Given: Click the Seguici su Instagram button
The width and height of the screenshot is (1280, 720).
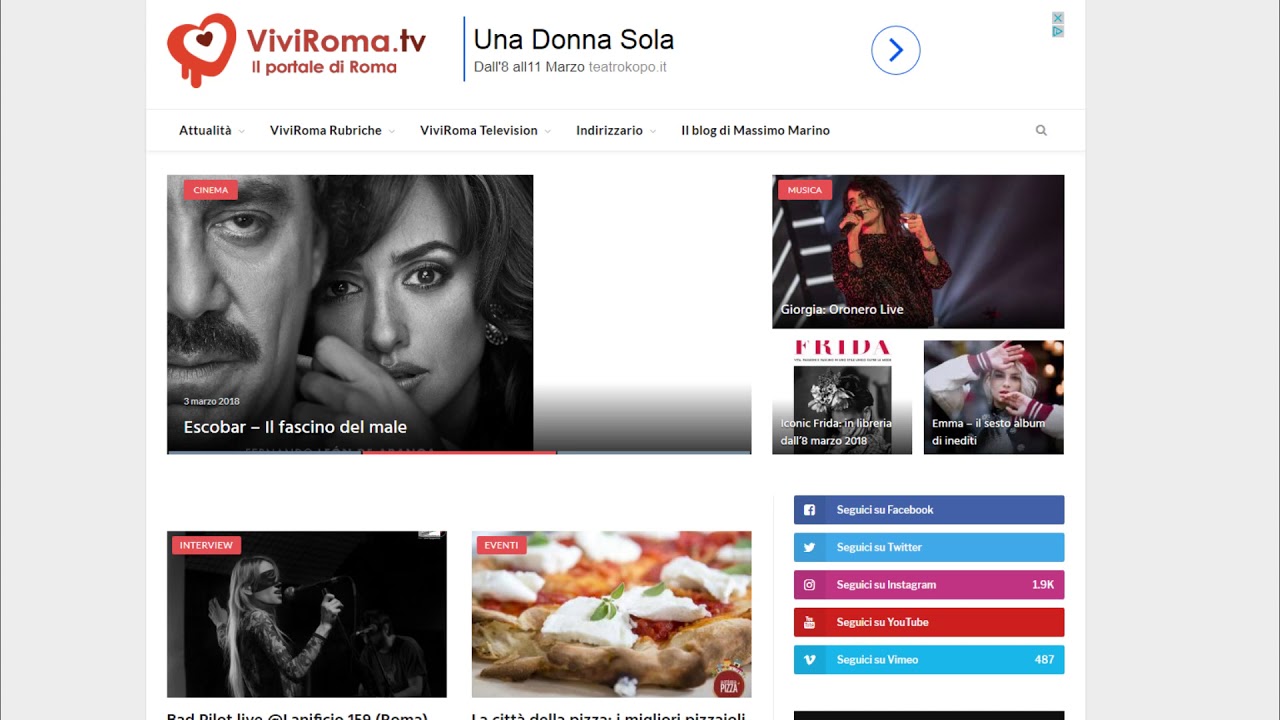Looking at the screenshot, I should [929, 585].
